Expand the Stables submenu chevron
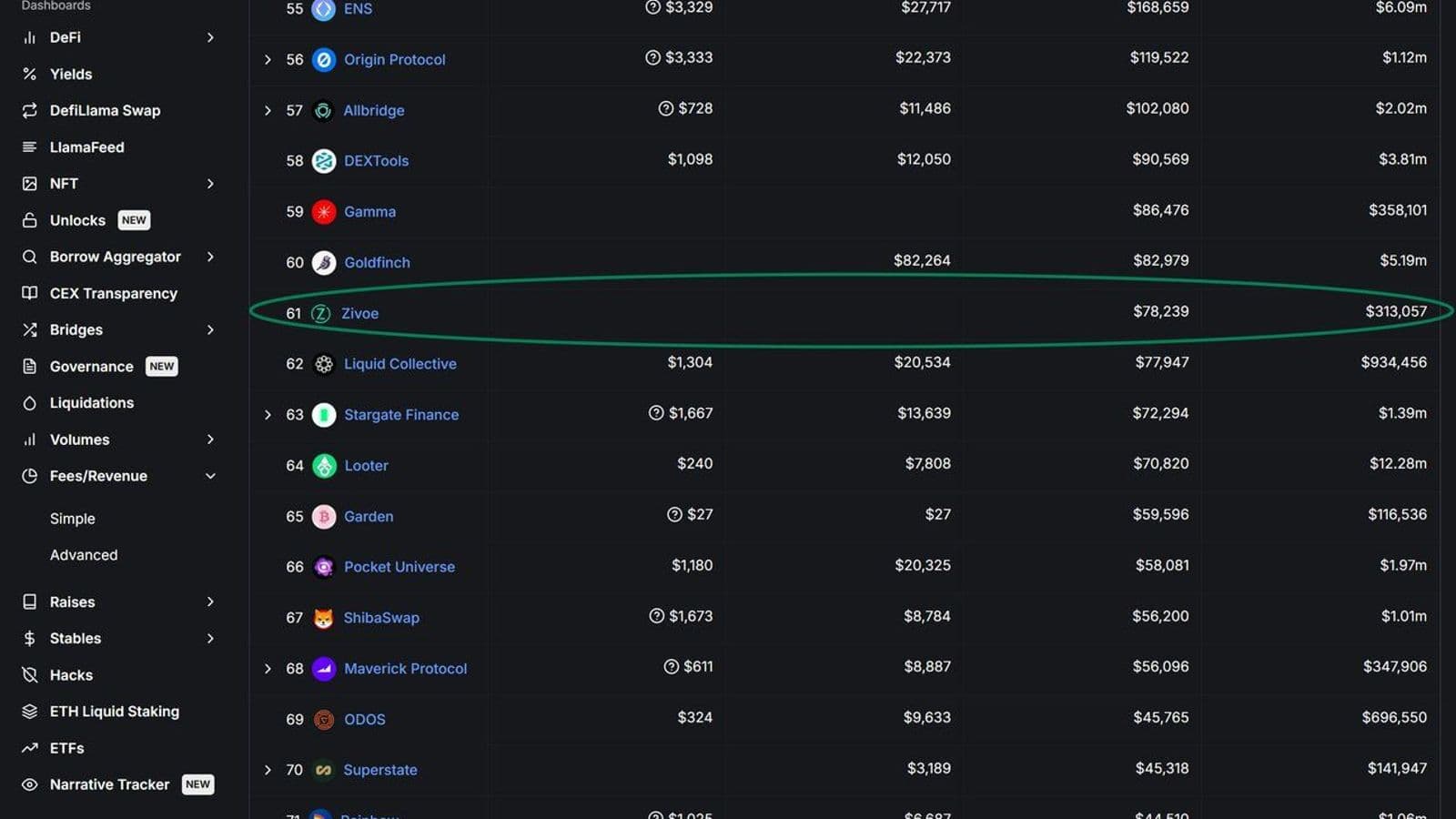The height and width of the screenshot is (819, 1456). point(210,638)
